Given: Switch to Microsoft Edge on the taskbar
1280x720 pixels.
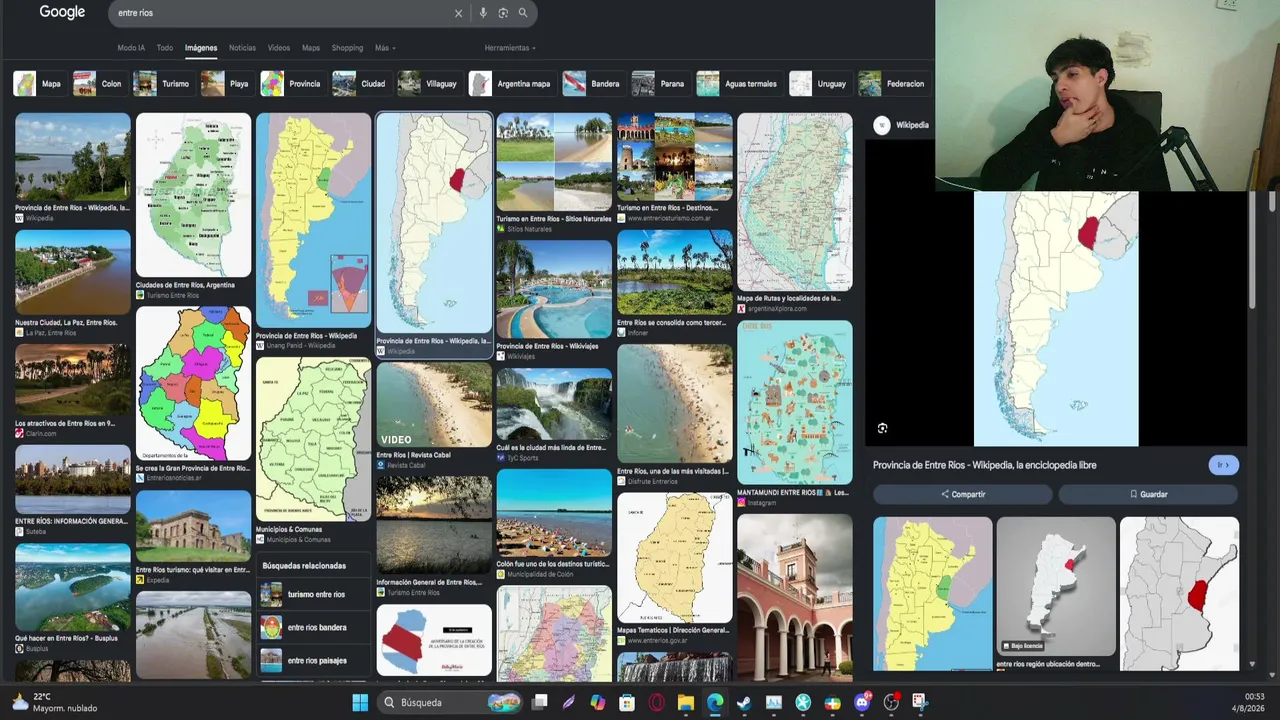Looking at the screenshot, I should (x=715, y=703).
